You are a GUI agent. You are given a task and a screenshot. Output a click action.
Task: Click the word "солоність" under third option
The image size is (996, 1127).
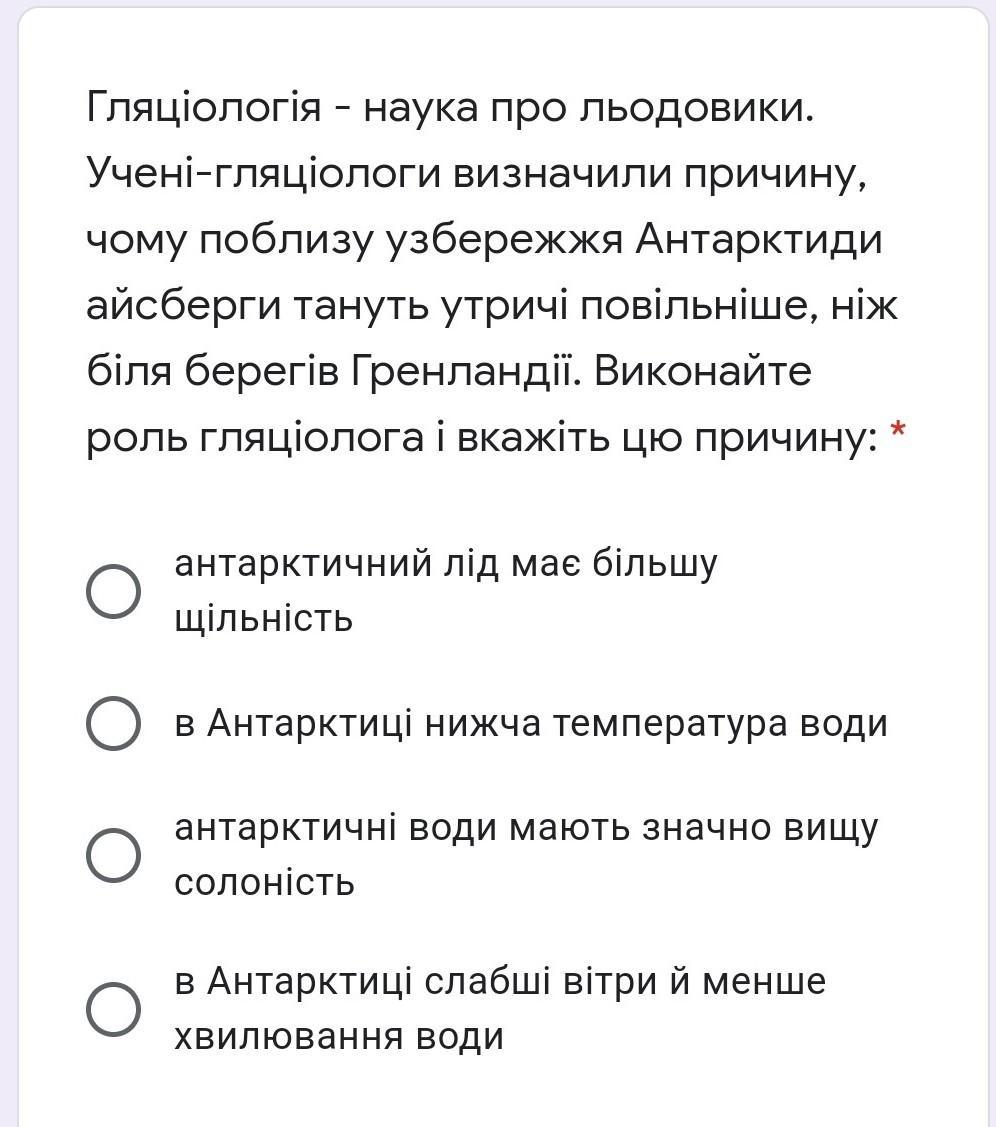click(x=264, y=883)
